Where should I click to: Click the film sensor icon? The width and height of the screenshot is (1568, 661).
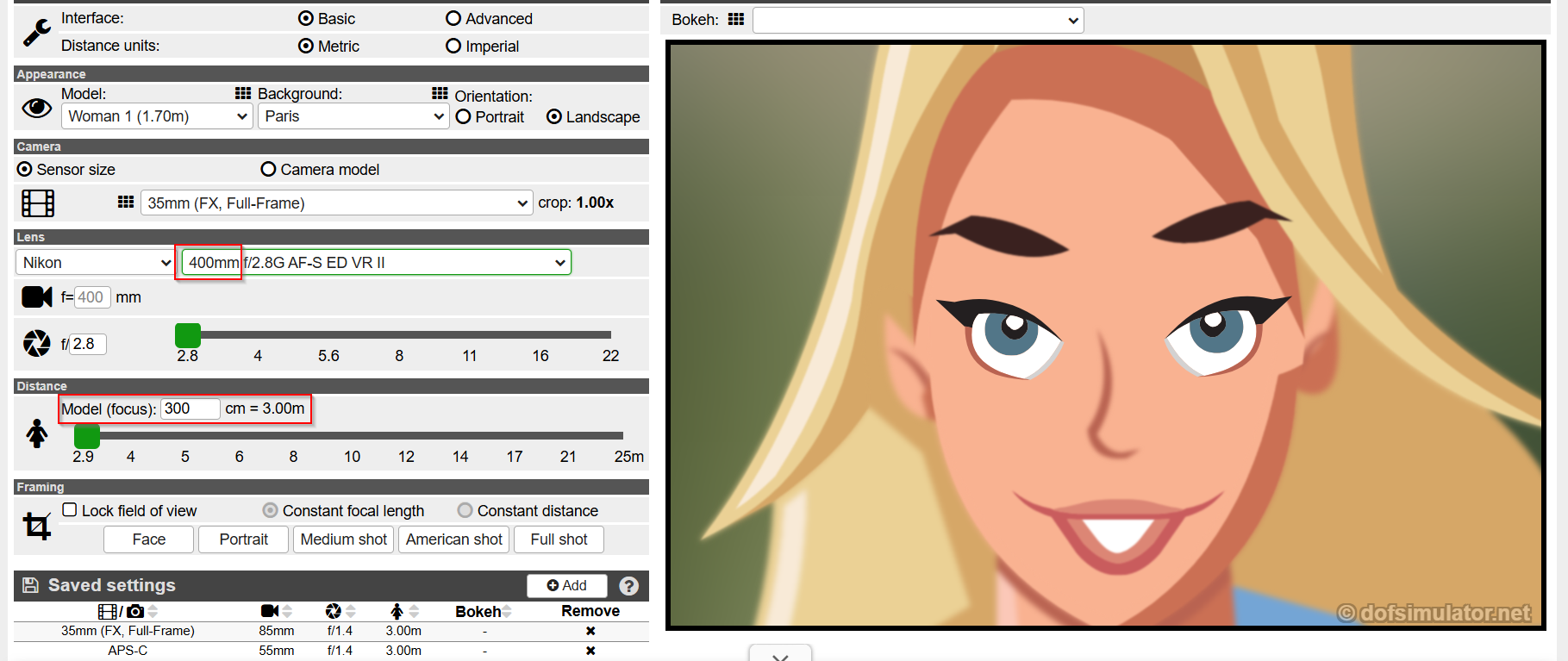click(x=37, y=203)
